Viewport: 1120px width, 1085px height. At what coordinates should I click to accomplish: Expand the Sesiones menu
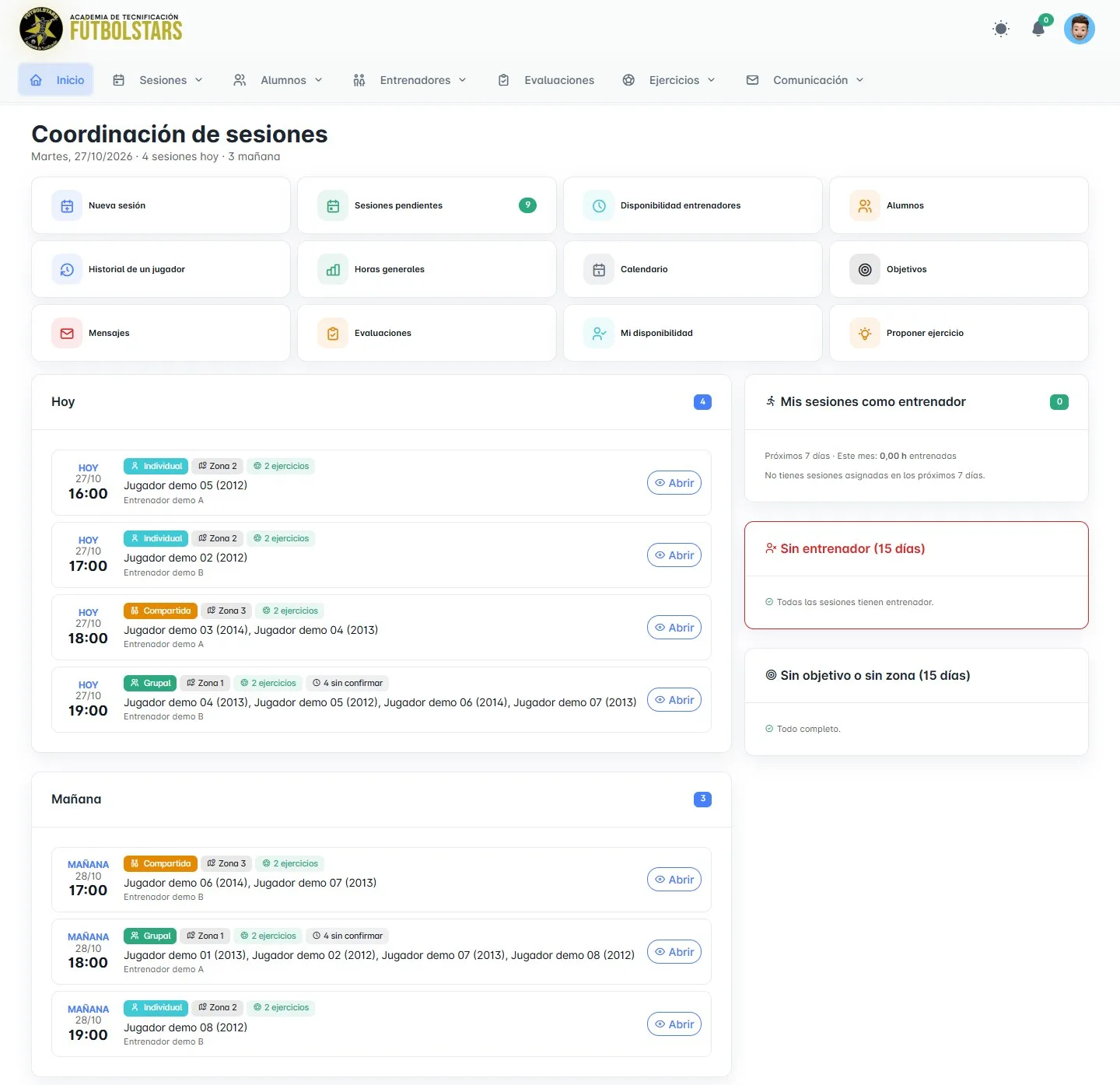[158, 80]
